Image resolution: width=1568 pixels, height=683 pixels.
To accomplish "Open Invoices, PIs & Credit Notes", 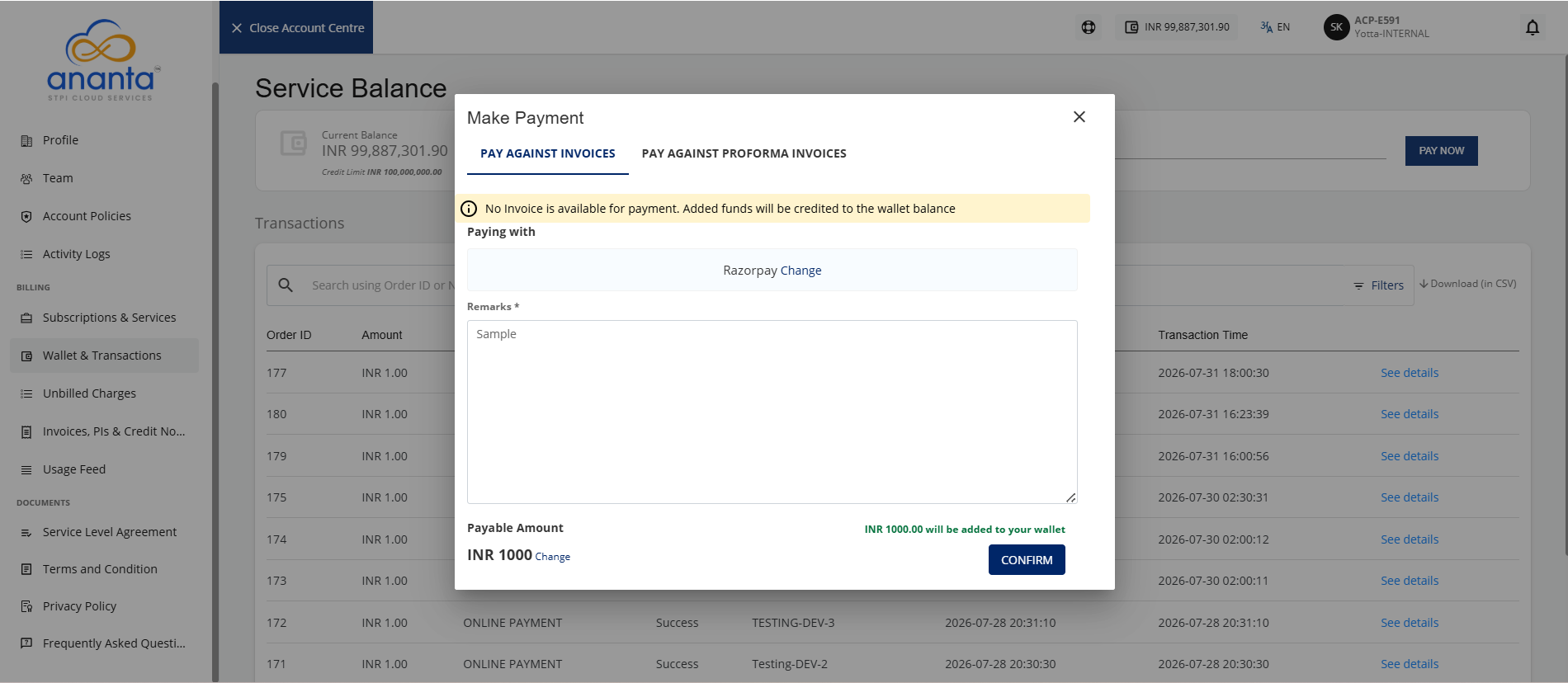I will pyautogui.click(x=104, y=431).
